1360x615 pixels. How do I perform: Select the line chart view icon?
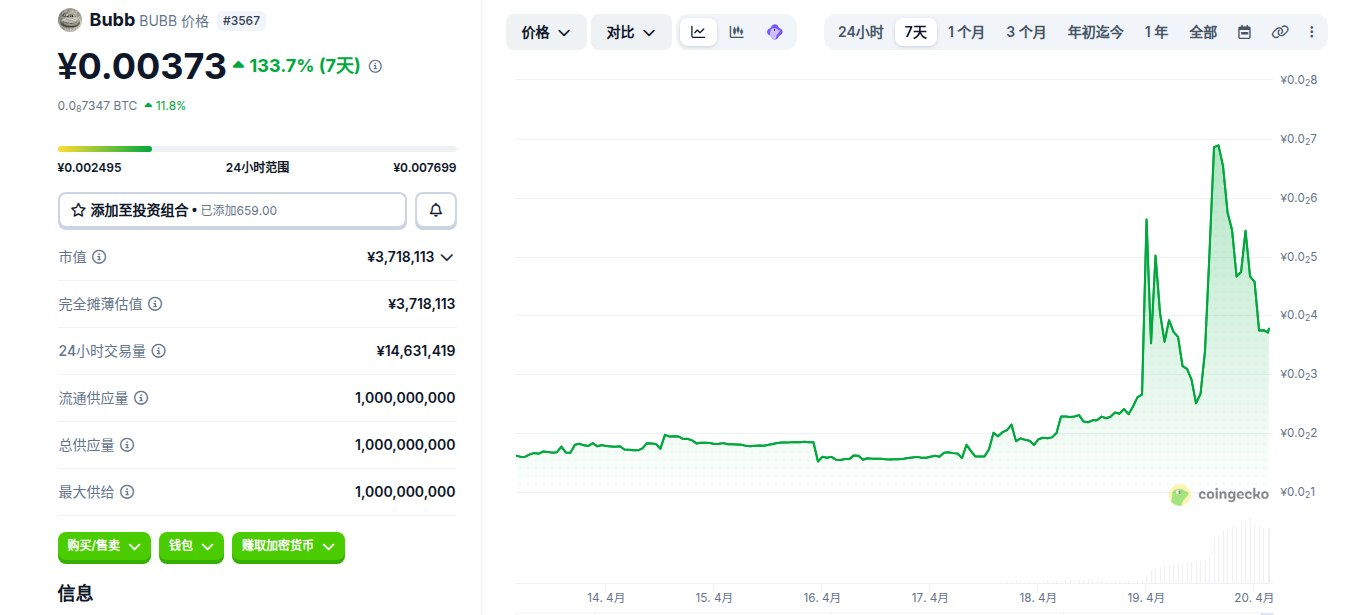coord(698,32)
